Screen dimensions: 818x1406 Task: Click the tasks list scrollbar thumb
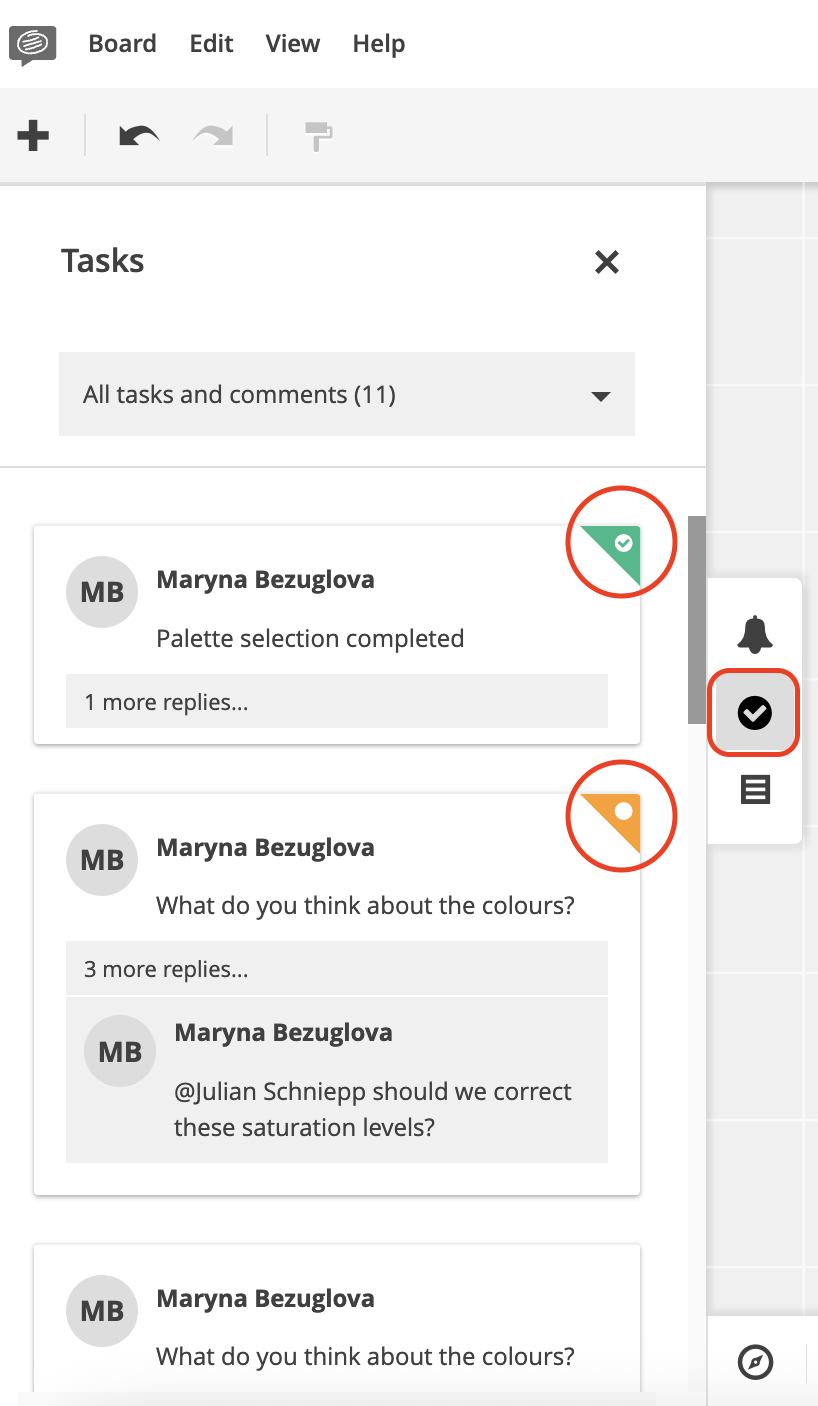pos(697,619)
